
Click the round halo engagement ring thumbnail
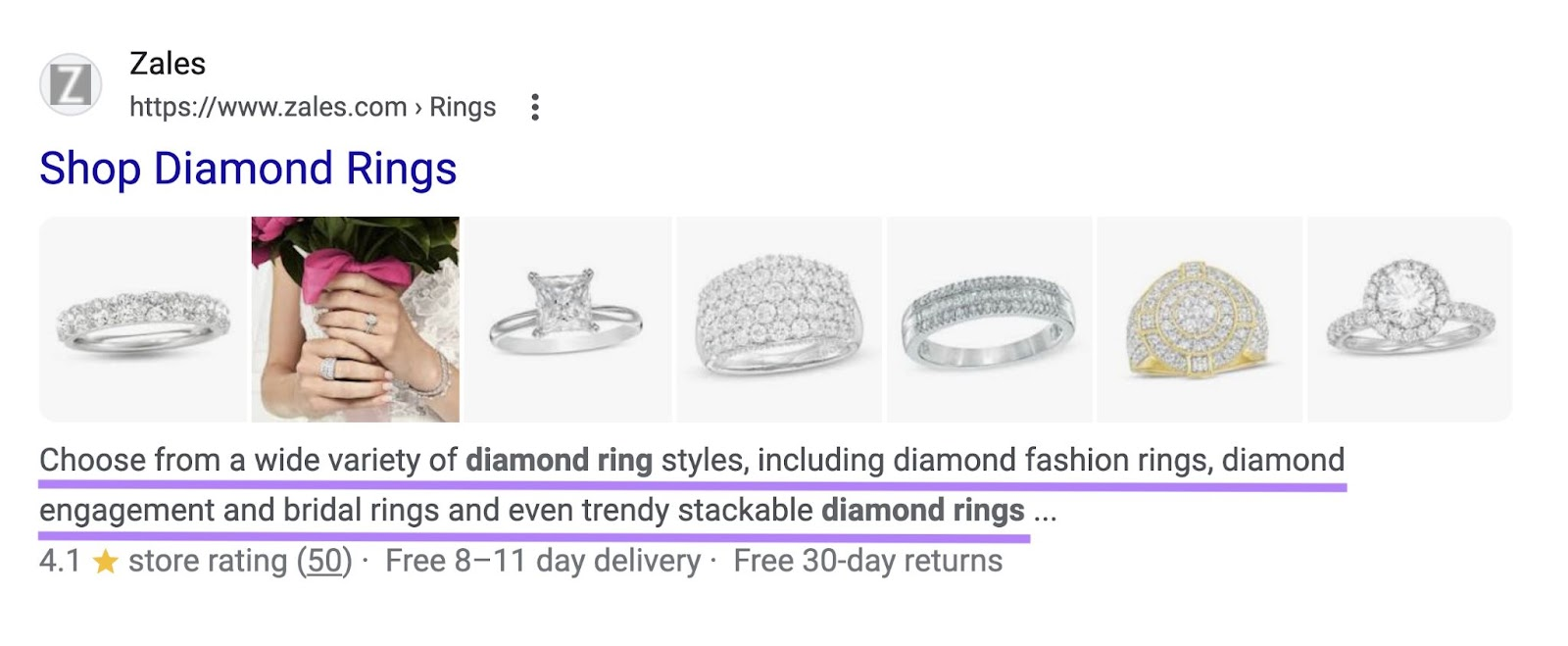pos(1409,320)
